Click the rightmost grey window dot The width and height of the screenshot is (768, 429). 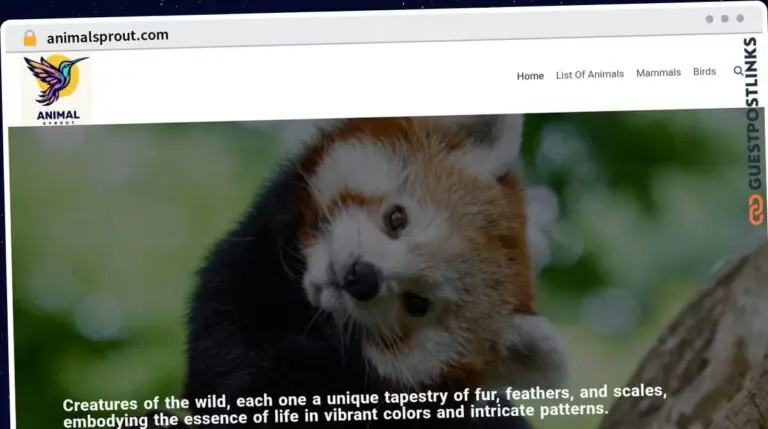coord(740,18)
